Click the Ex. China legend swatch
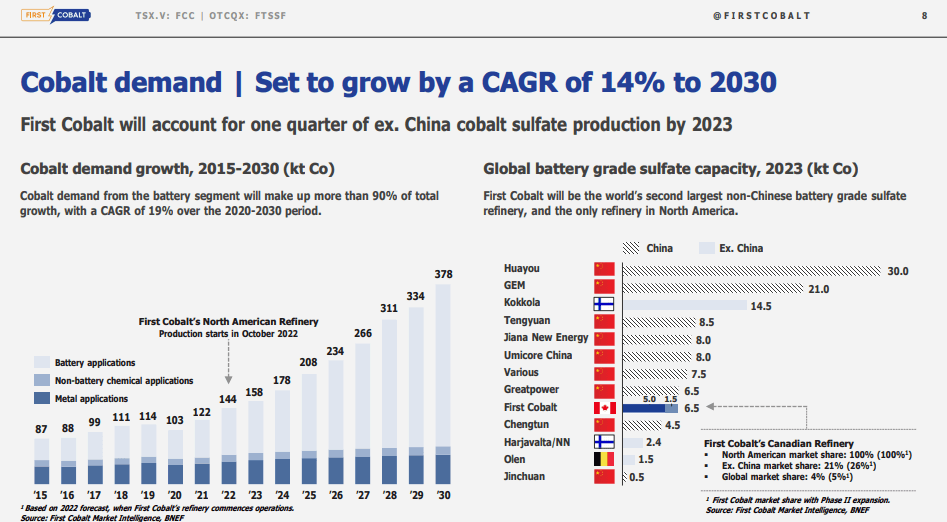947x522 pixels. coord(707,248)
